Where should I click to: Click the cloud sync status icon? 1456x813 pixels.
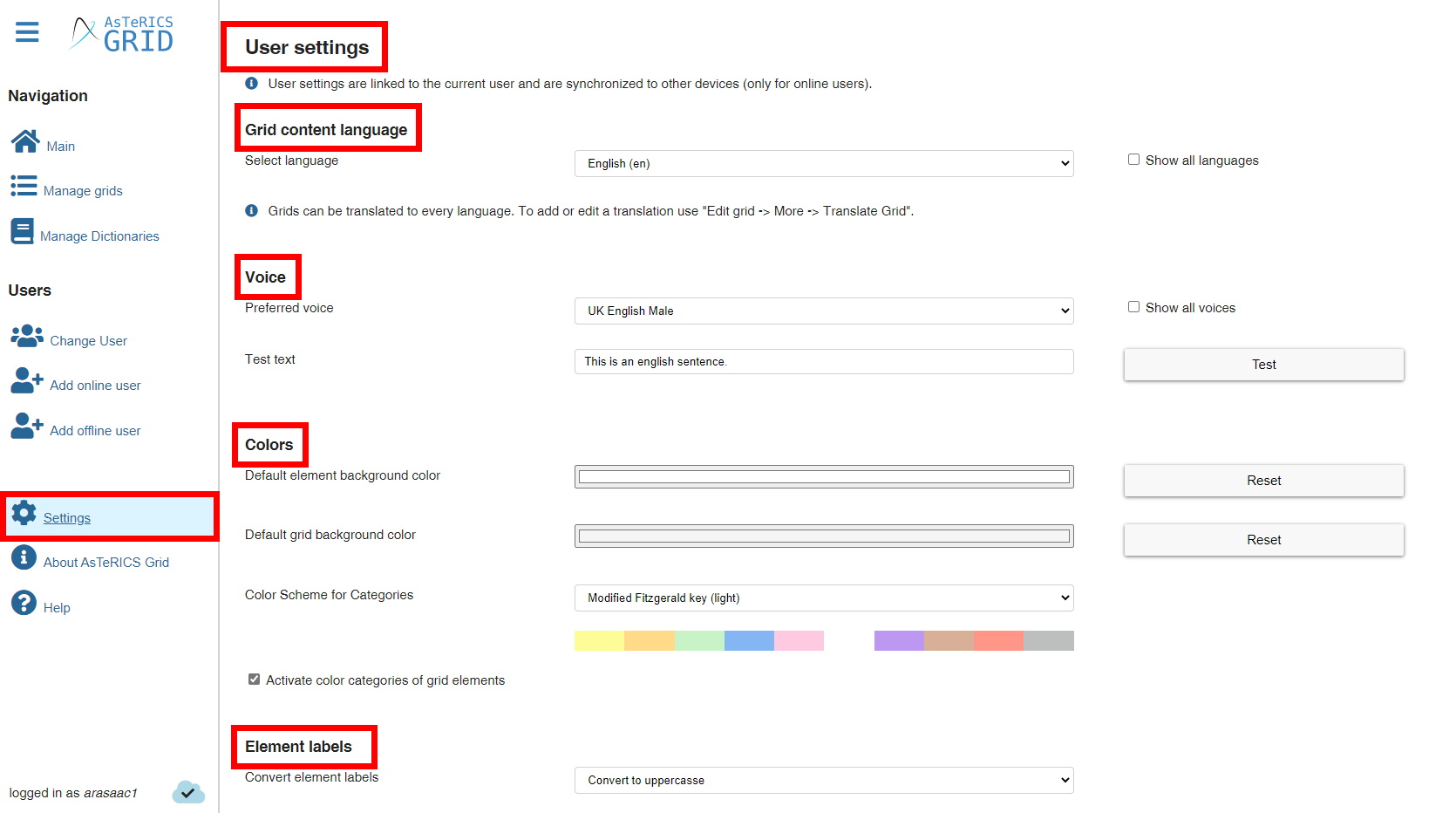tap(188, 792)
